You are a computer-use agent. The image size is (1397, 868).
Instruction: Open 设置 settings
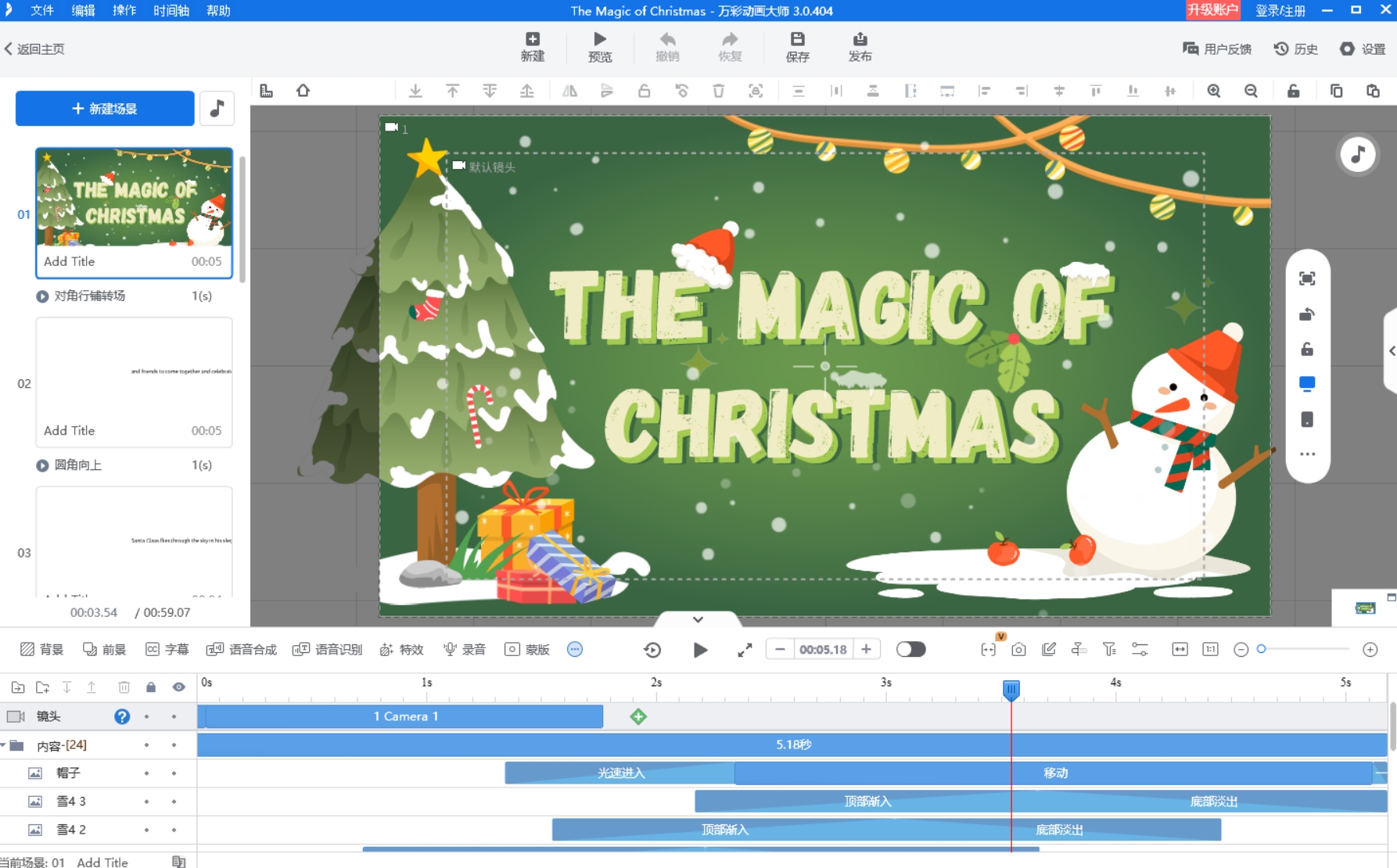(x=1363, y=48)
